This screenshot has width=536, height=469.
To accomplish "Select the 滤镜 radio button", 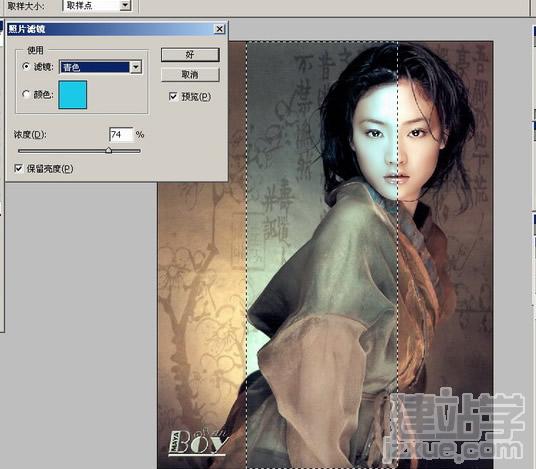I will (26, 66).
